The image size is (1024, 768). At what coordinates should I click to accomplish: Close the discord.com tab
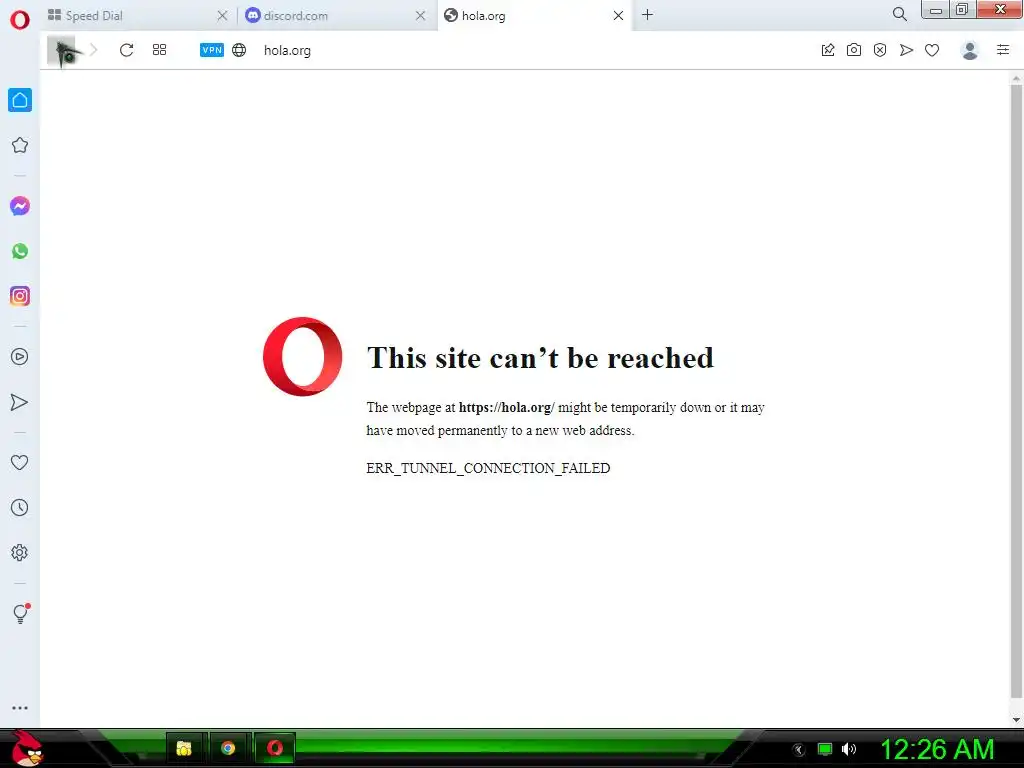(x=421, y=16)
